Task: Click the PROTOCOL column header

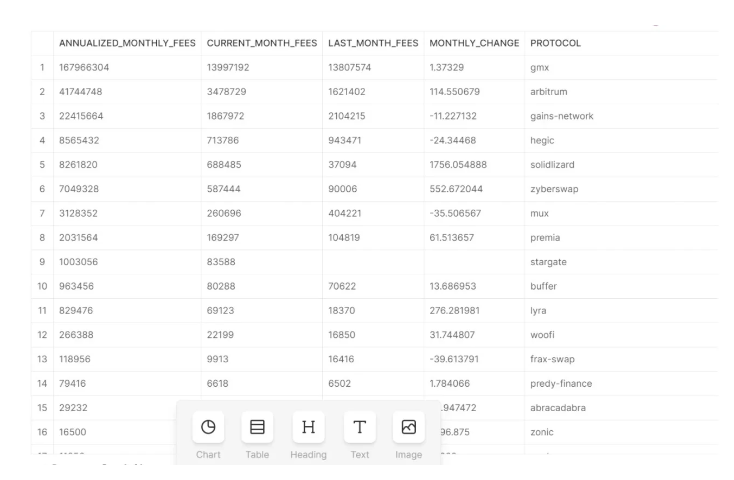Action: click(555, 43)
